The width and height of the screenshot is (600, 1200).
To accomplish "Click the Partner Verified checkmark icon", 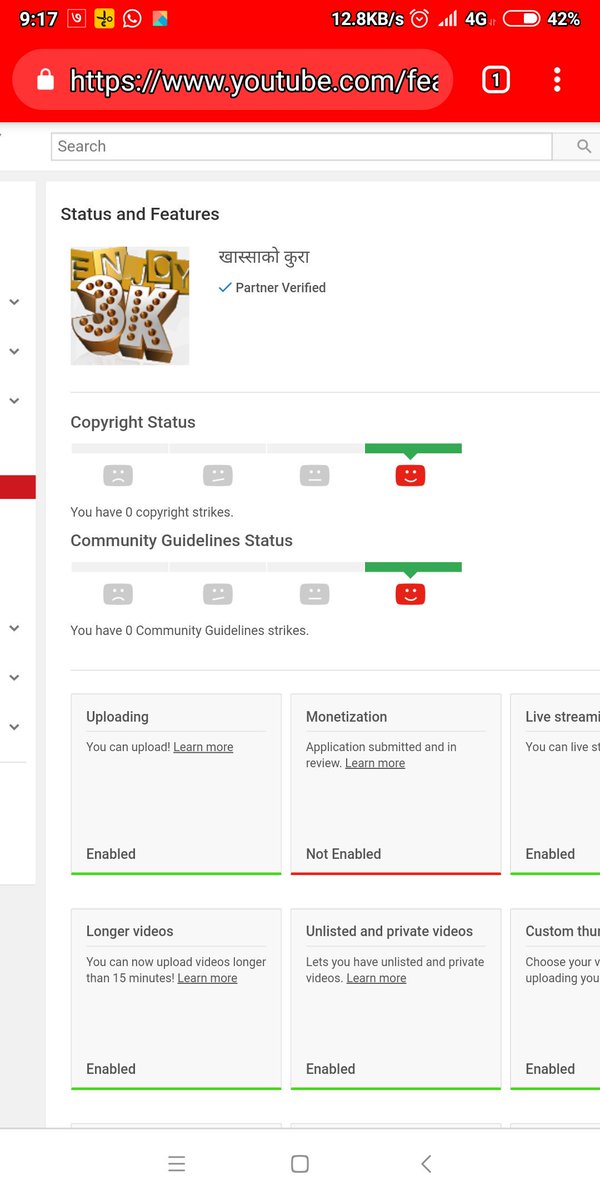I will click(x=225, y=287).
